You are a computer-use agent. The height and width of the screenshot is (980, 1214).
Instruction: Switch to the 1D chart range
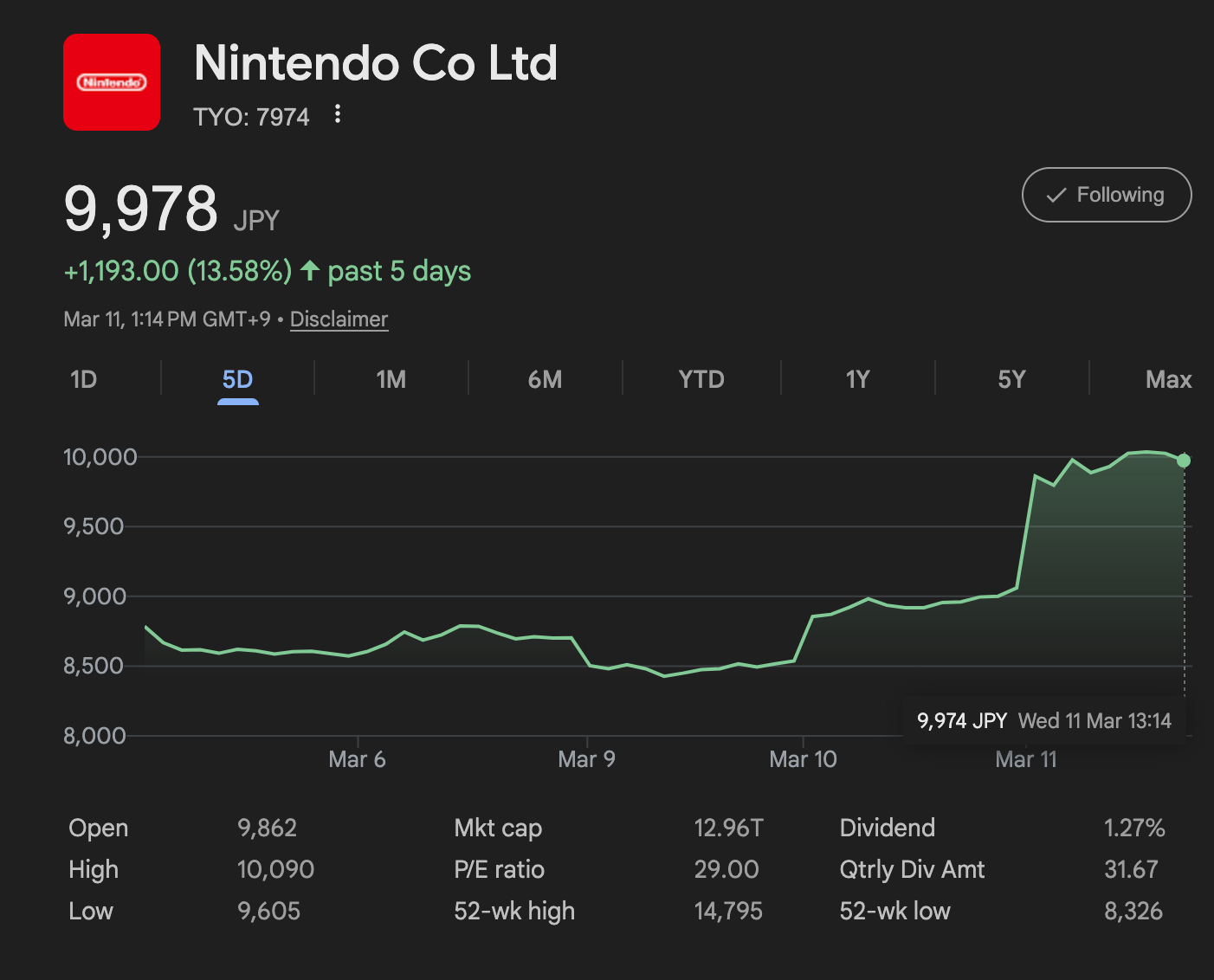pos(83,379)
